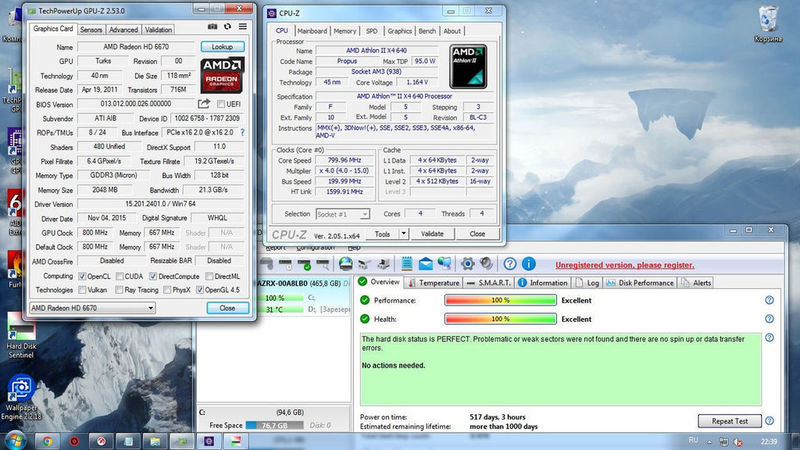Open the Socket #1 selection dropdown
This screenshot has width=800, height=450.
(342, 214)
